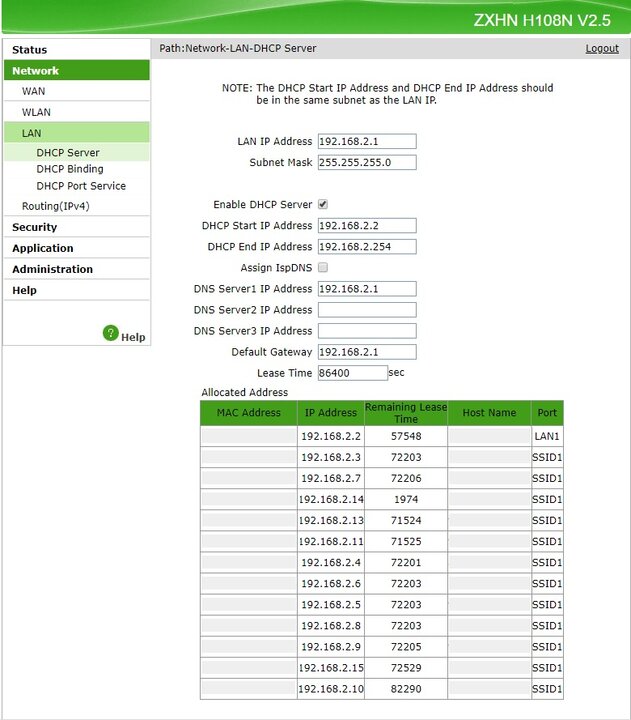Click the MAC Address column header
The image size is (631, 720).
[x=248, y=413]
